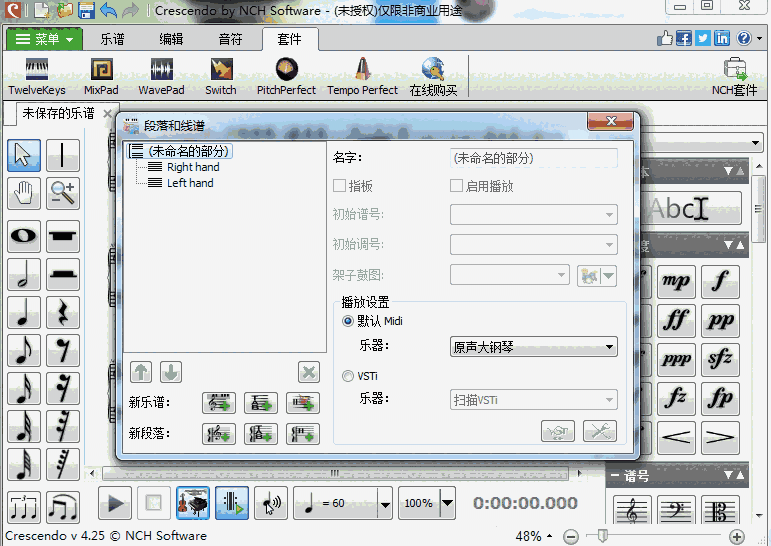This screenshot has height=546, width=771.
Task: Insert bass clef from 谱号 panel
Action: point(676,510)
